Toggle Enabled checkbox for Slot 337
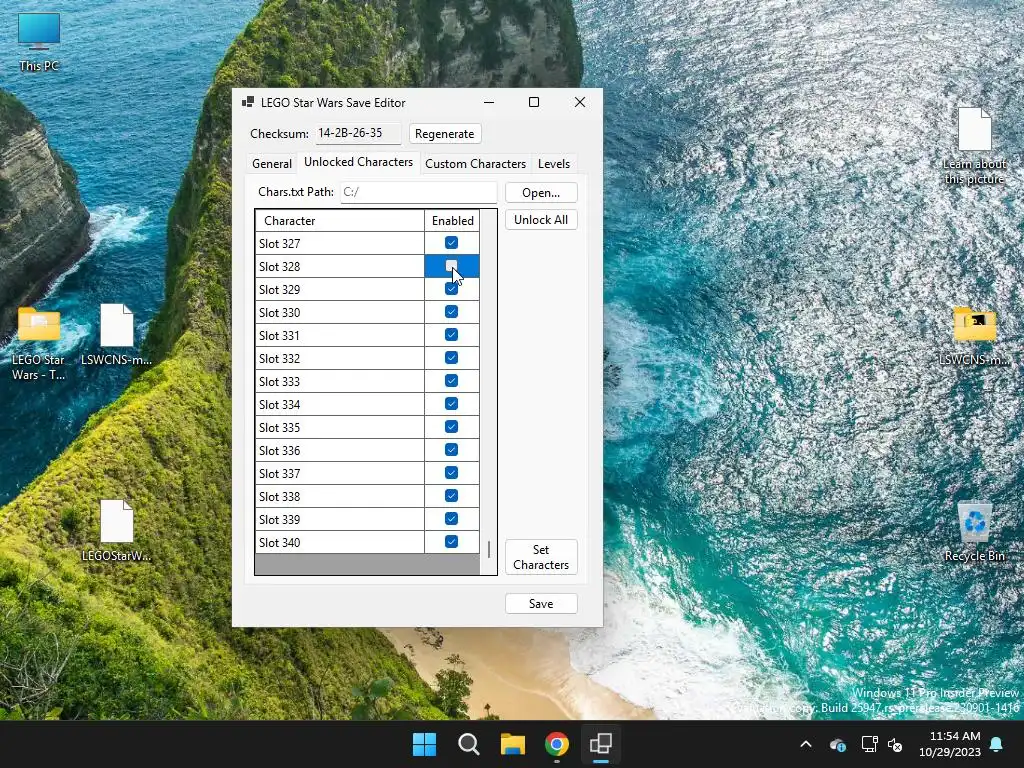Image resolution: width=1024 pixels, height=768 pixels. point(451,473)
